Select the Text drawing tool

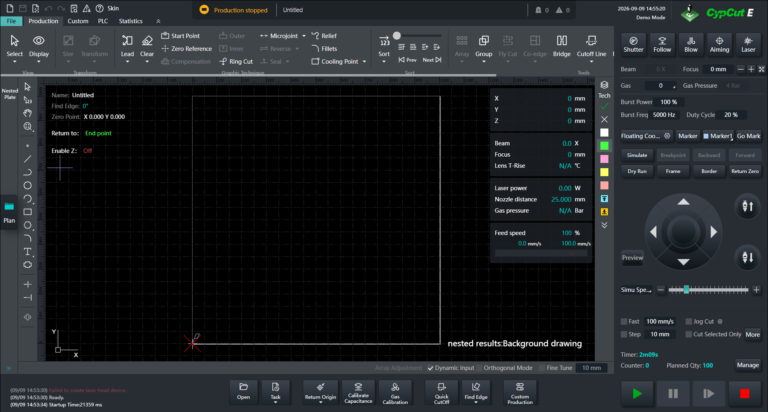pyautogui.click(x=27, y=252)
